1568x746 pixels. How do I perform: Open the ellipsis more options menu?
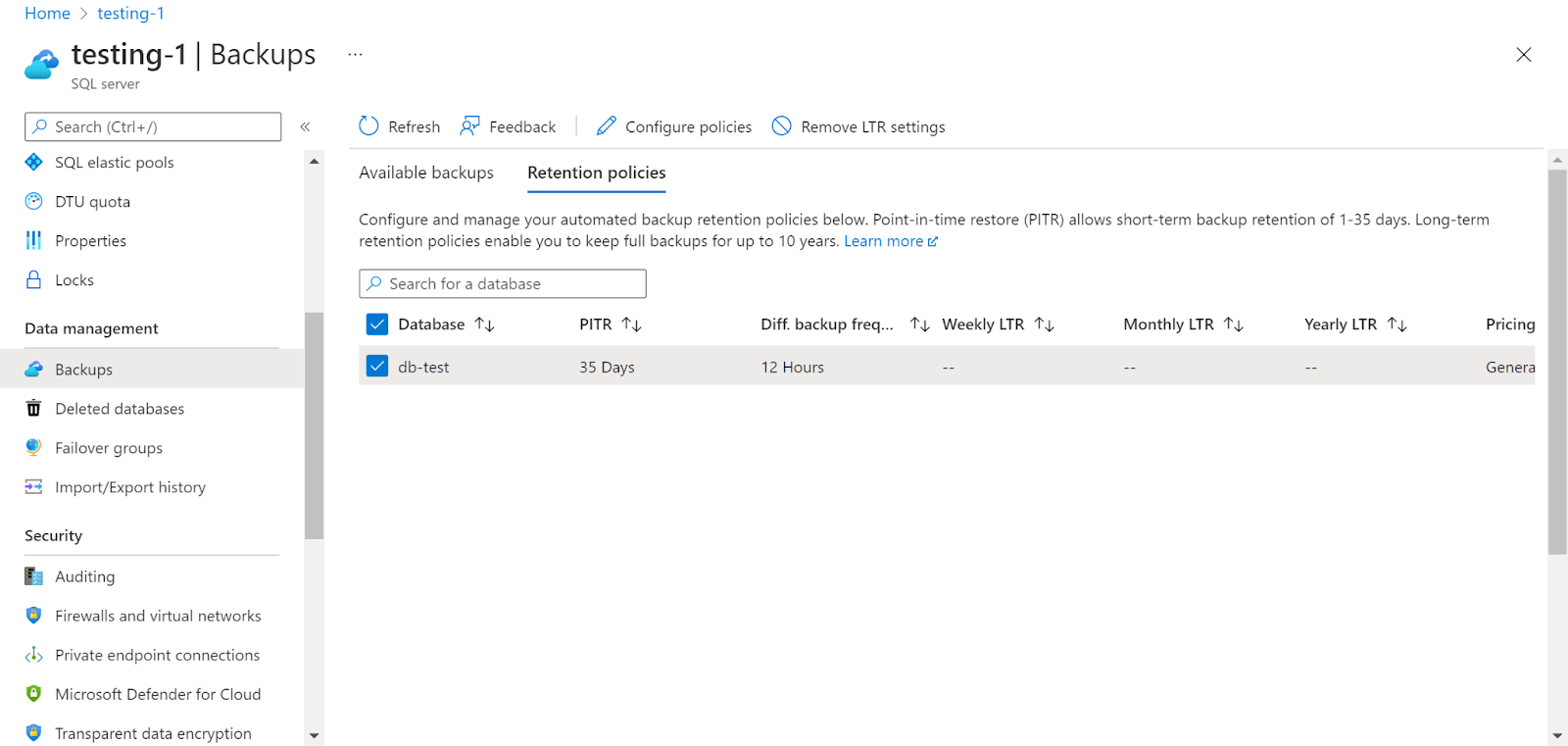pyautogui.click(x=355, y=55)
